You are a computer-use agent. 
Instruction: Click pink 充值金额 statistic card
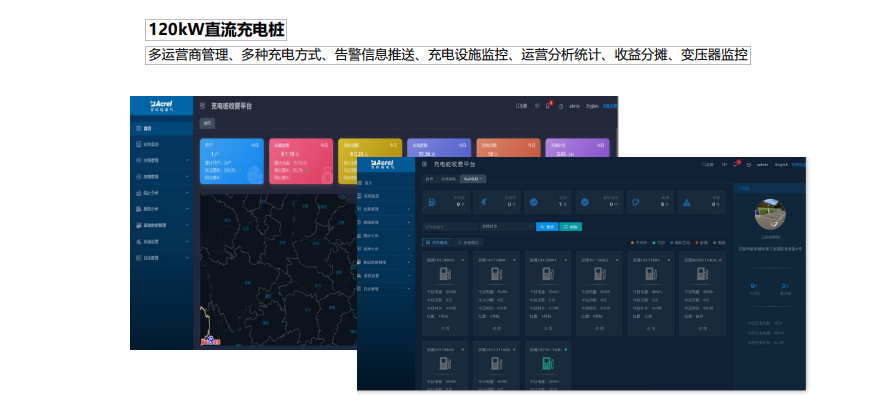click(x=301, y=161)
